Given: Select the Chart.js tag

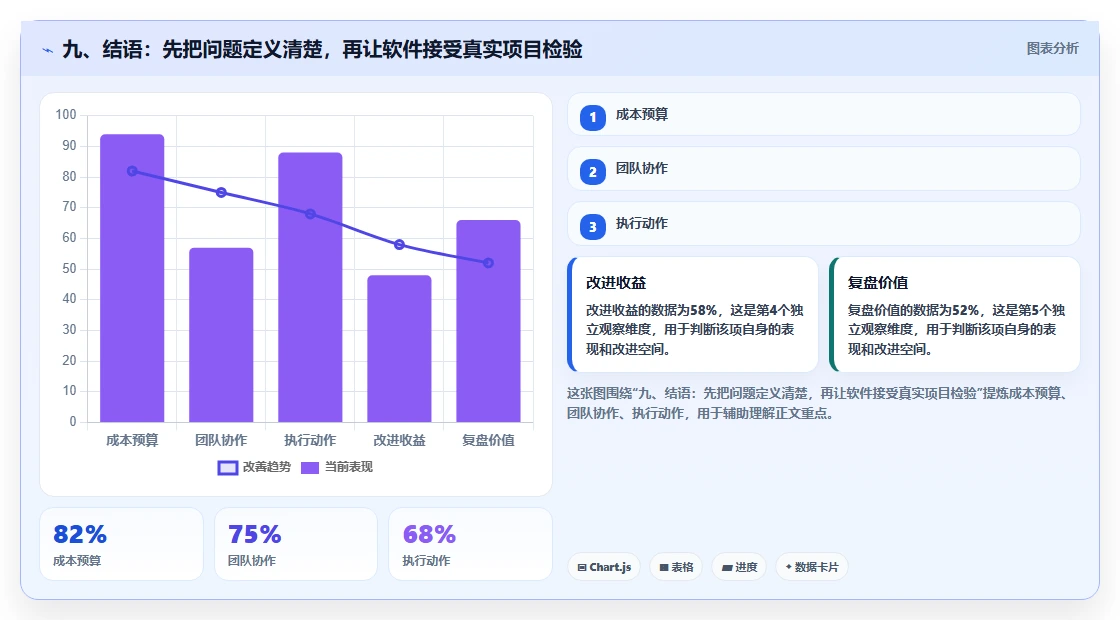Looking at the screenshot, I should [x=604, y=567].
